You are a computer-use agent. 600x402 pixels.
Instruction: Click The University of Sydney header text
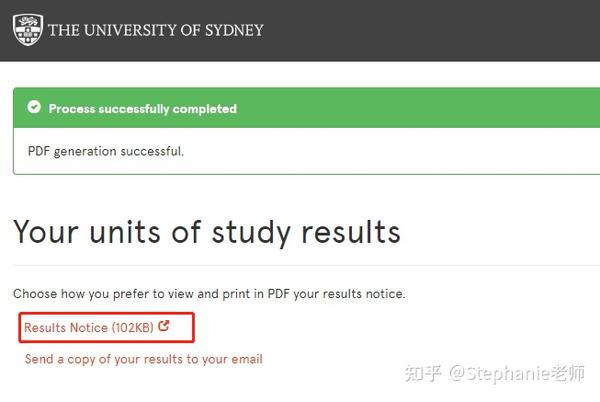(156, 30)
